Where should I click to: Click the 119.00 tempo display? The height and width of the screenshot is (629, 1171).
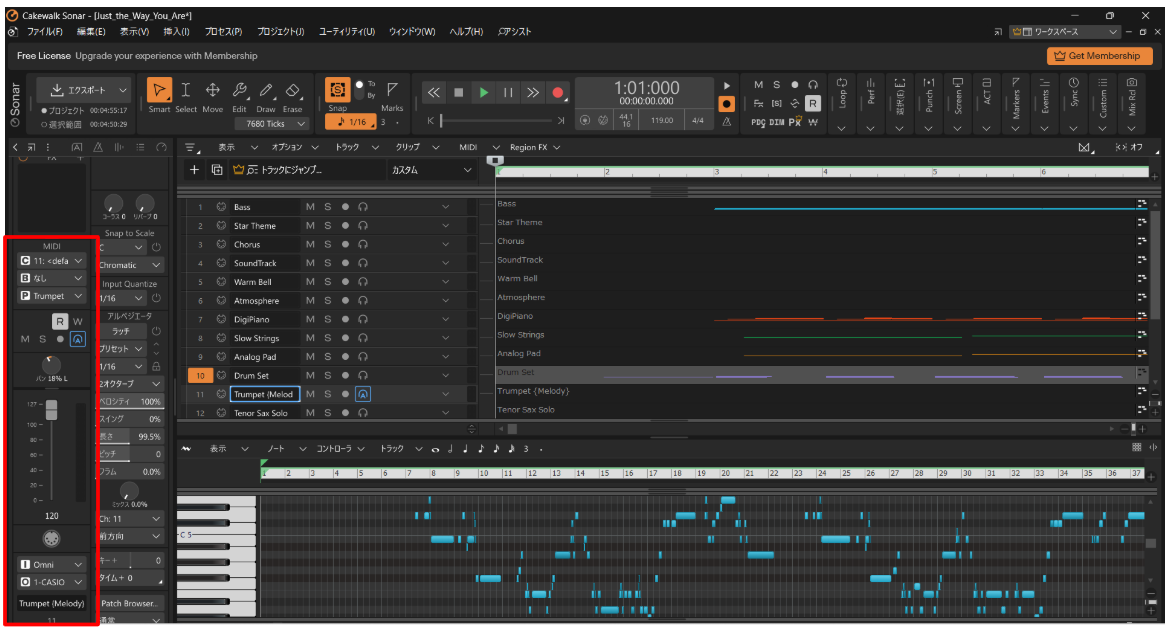tap(662, 120)
